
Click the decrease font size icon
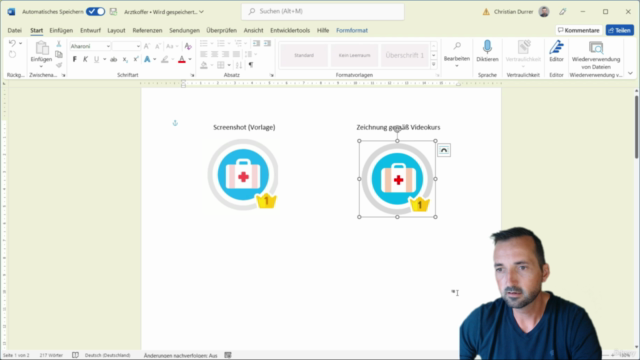point(158,46)
